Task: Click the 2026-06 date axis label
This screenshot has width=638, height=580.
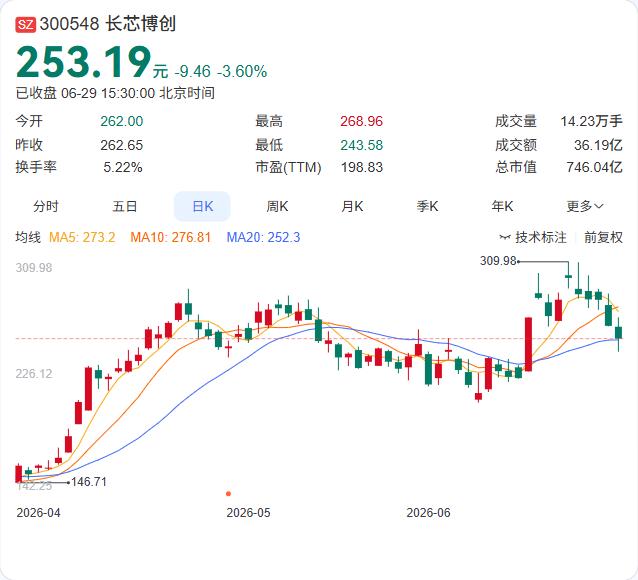Action: click(x=428, y=512)
